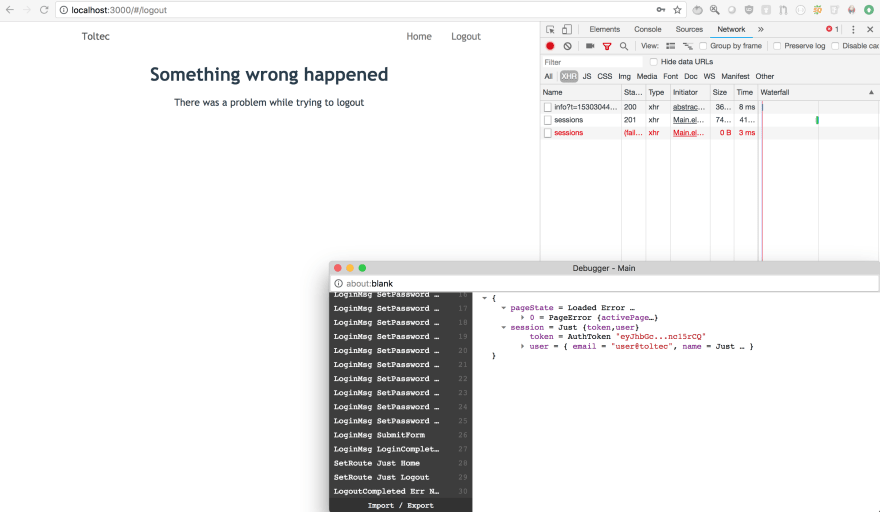Open the saved password key icon
880x512 pixels.
click(x=661, y=10)
